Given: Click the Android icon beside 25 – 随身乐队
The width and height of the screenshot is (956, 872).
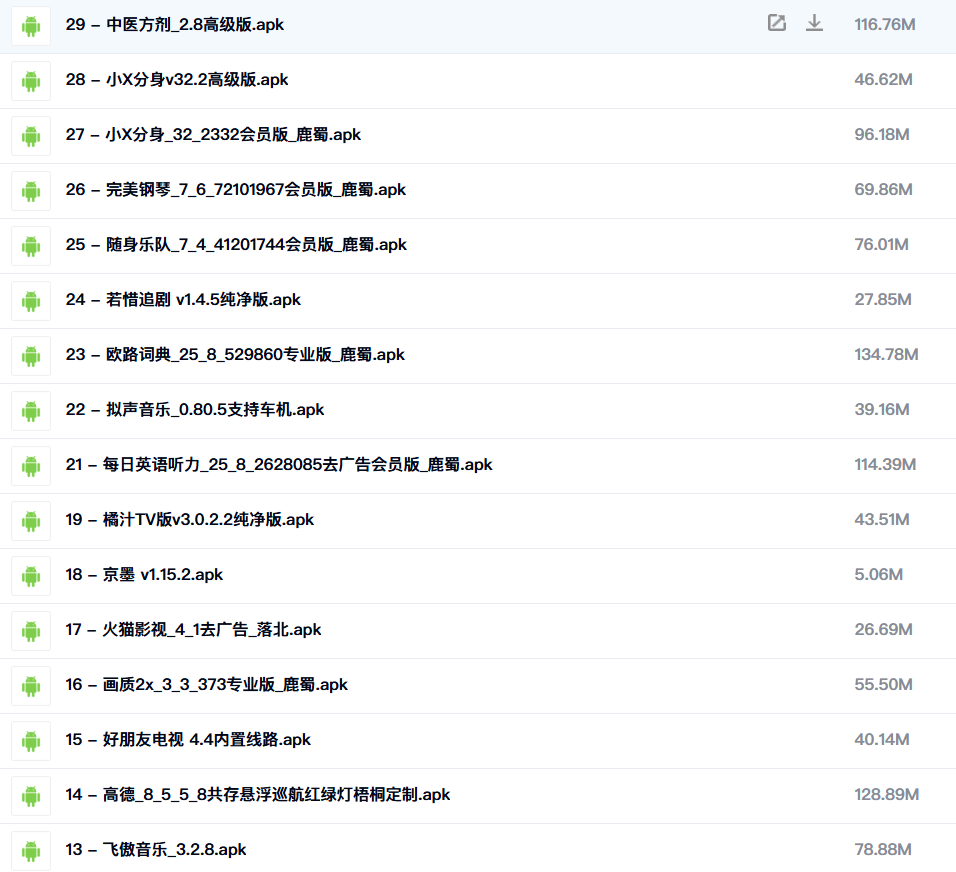Looking at the screenshot, I should click(30, 246).
